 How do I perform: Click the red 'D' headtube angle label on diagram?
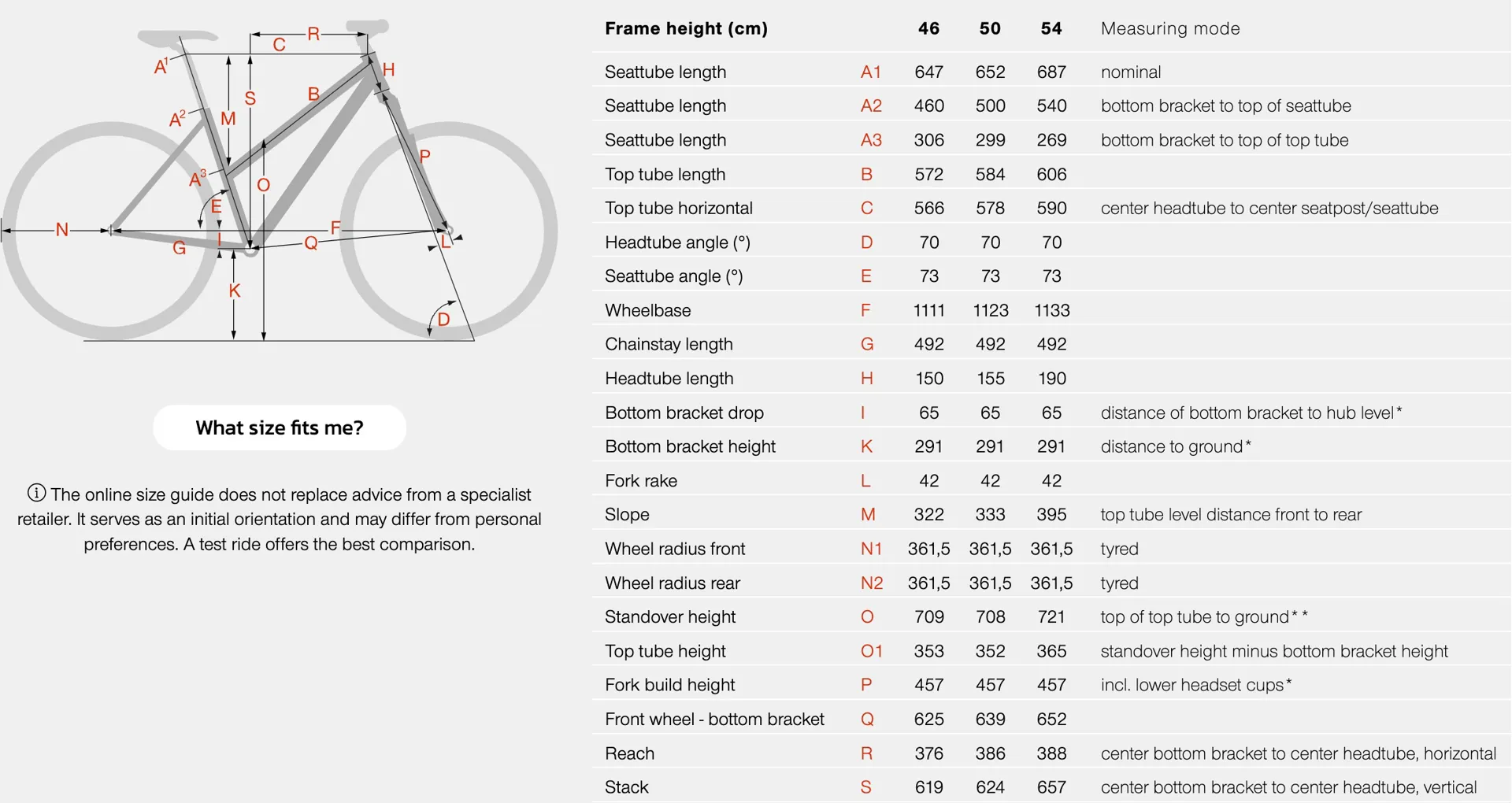click(x=443, y=319)
